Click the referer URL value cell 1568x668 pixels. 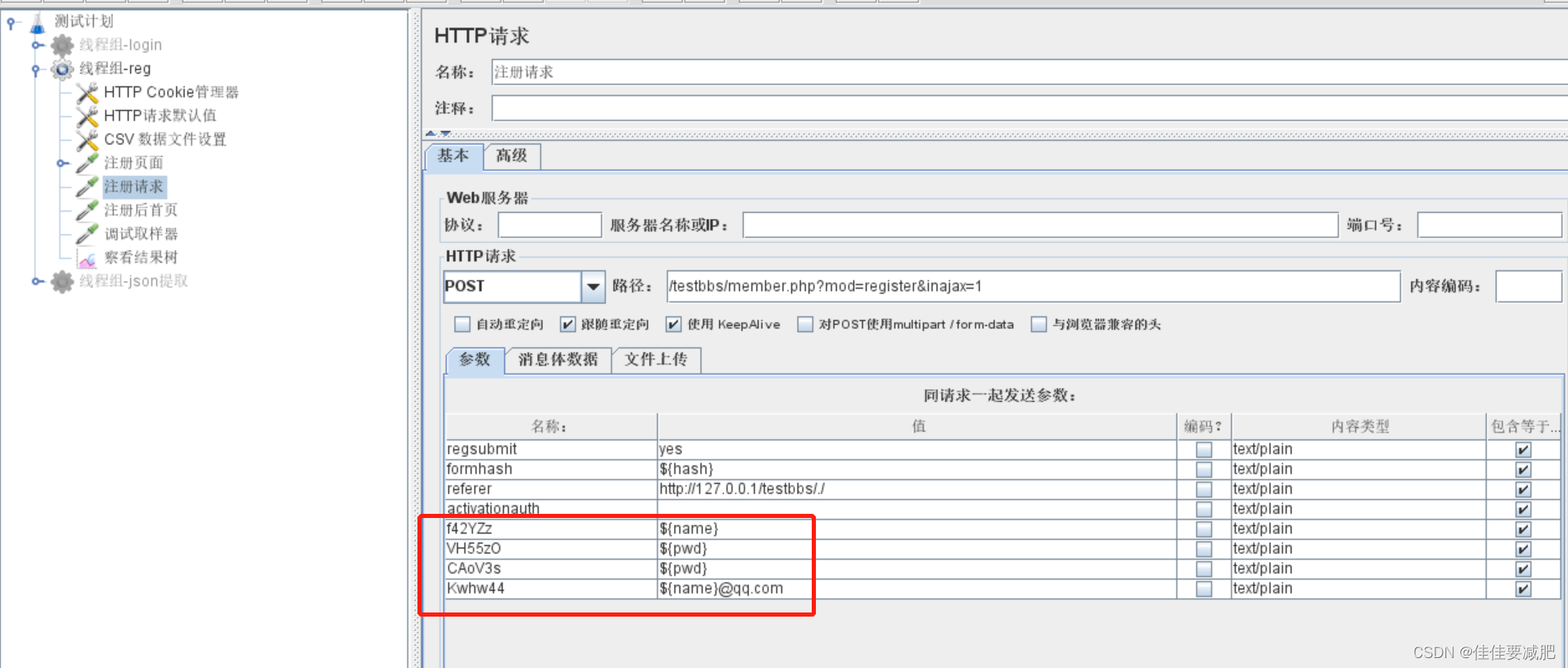[x=918, y=490]
